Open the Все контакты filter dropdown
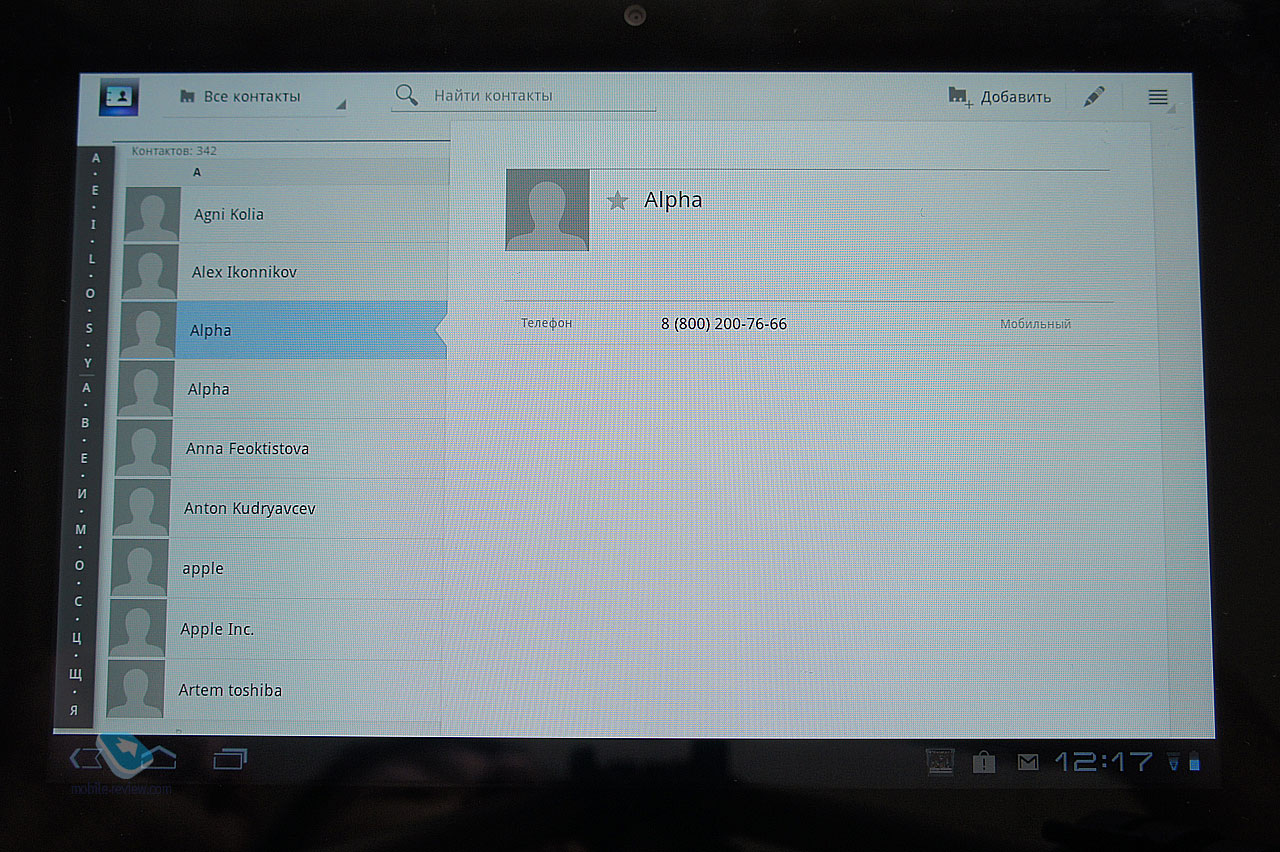This screenshot has width=1280, height=852. (x=255, y=98)
